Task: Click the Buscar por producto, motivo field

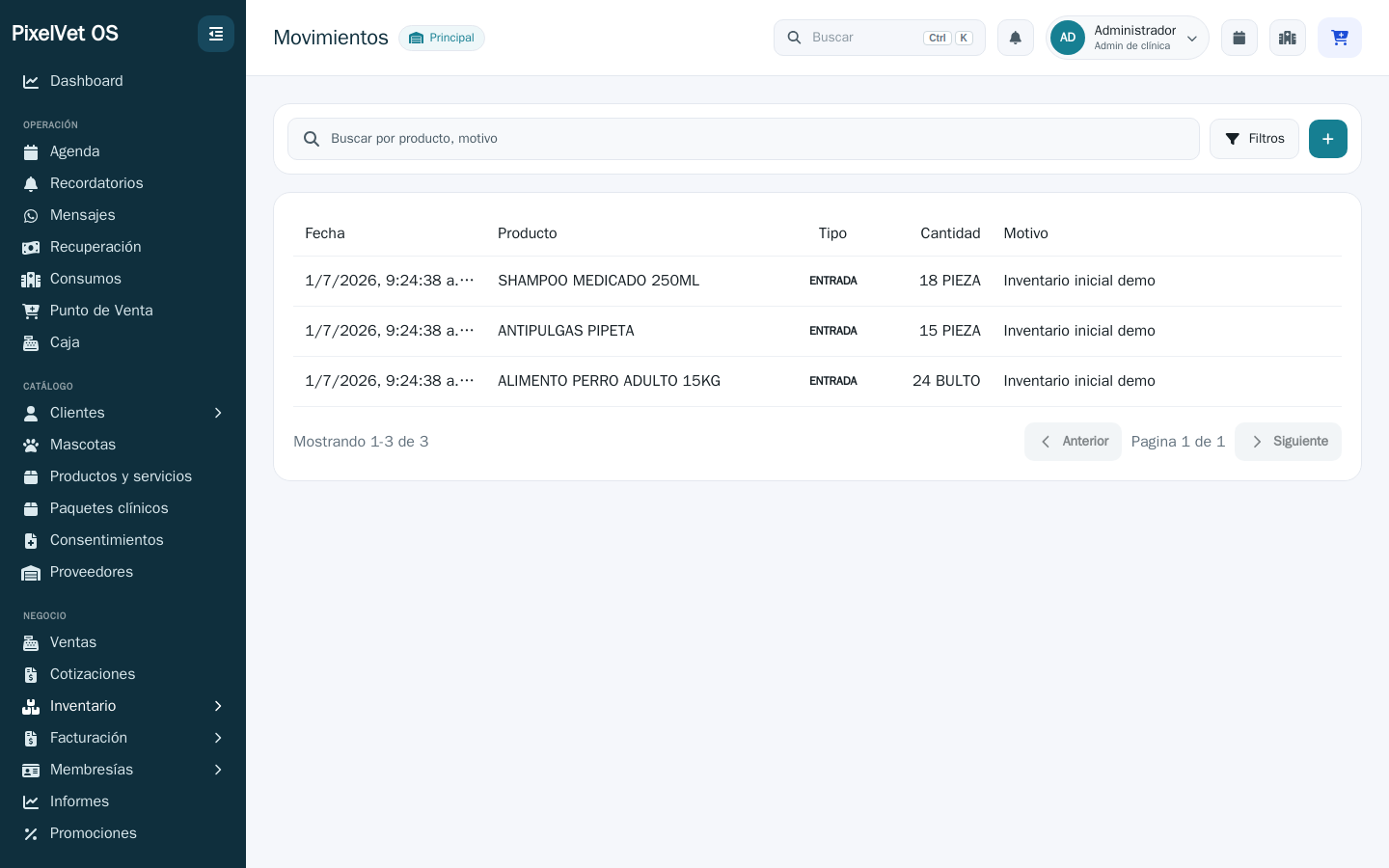Action: [744, 139]
